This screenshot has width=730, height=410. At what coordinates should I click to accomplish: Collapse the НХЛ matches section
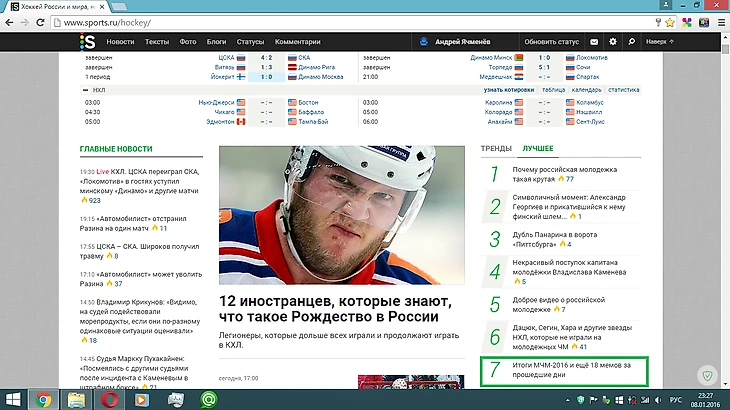coord(85,90)
